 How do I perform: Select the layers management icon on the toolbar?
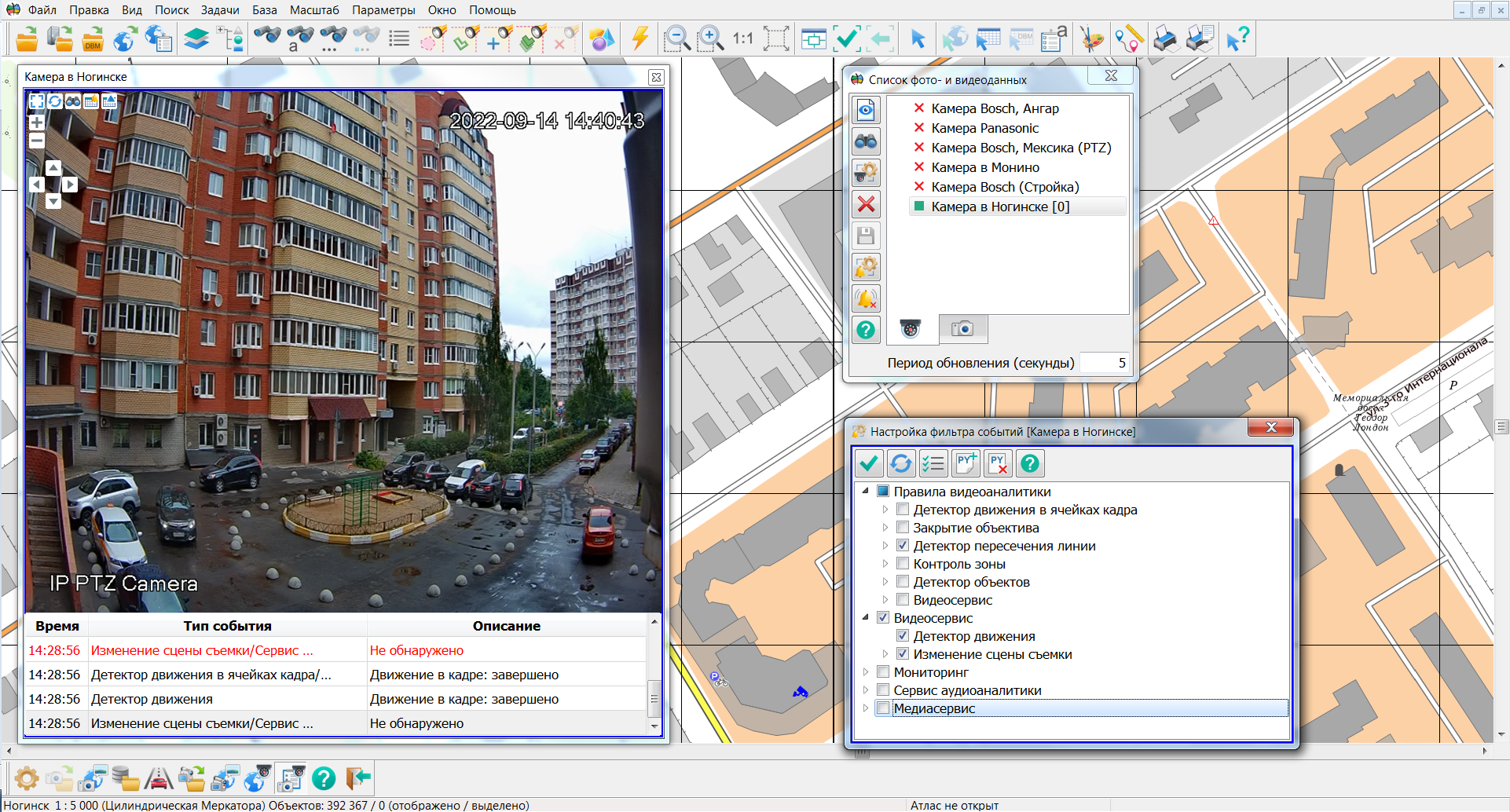pos(196,38)
